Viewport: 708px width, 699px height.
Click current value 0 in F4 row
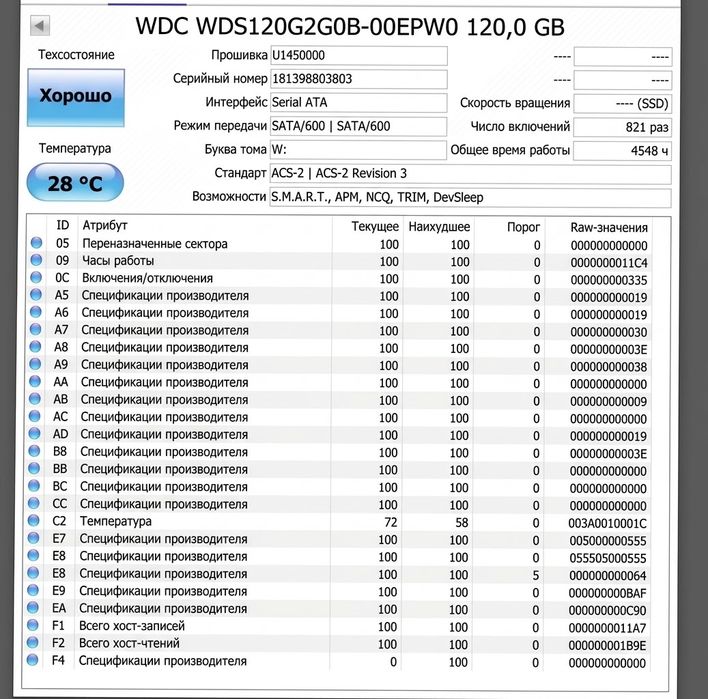coord(393,662)
